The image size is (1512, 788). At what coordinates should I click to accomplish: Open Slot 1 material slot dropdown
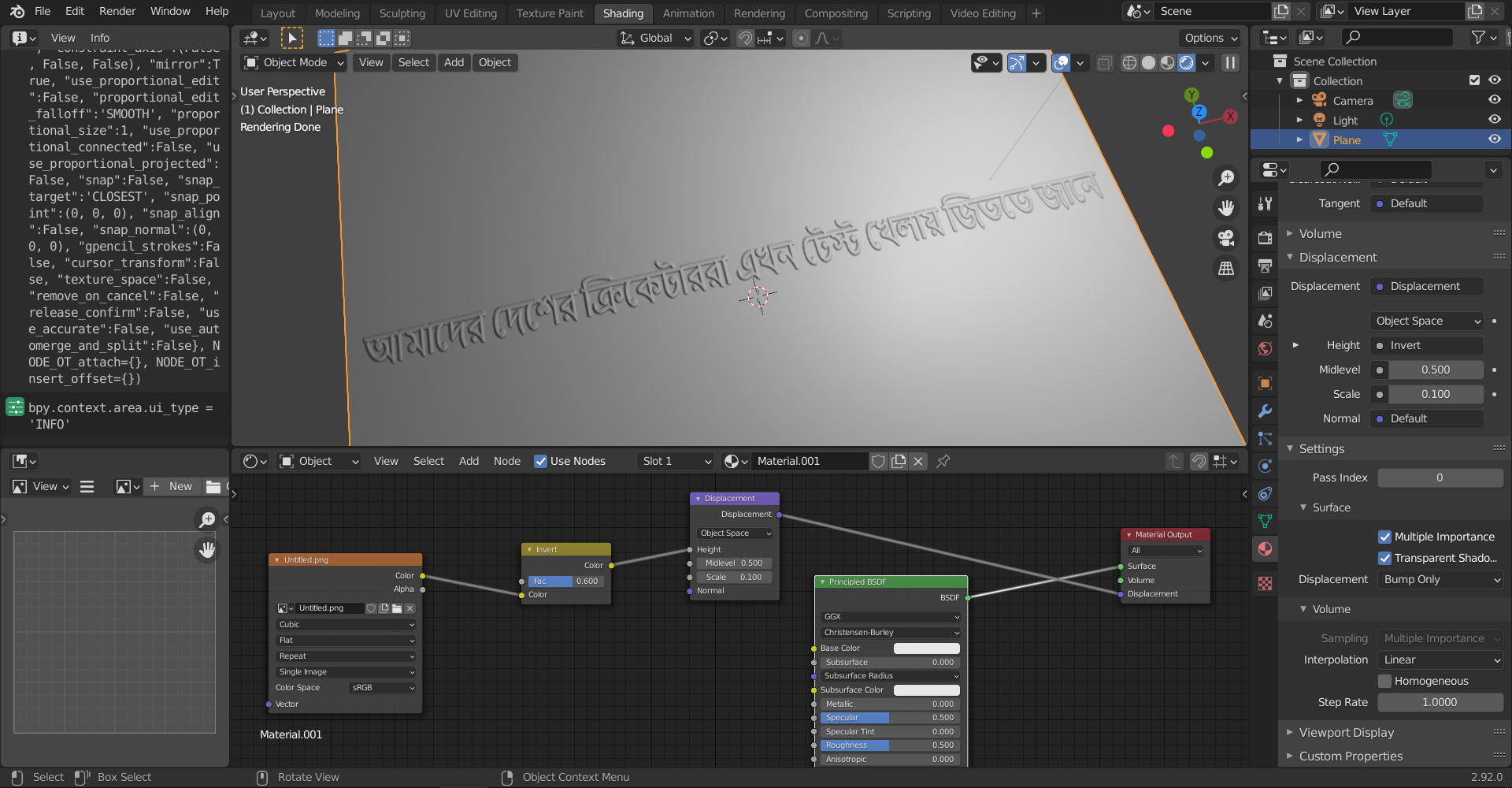pos(676,461)
